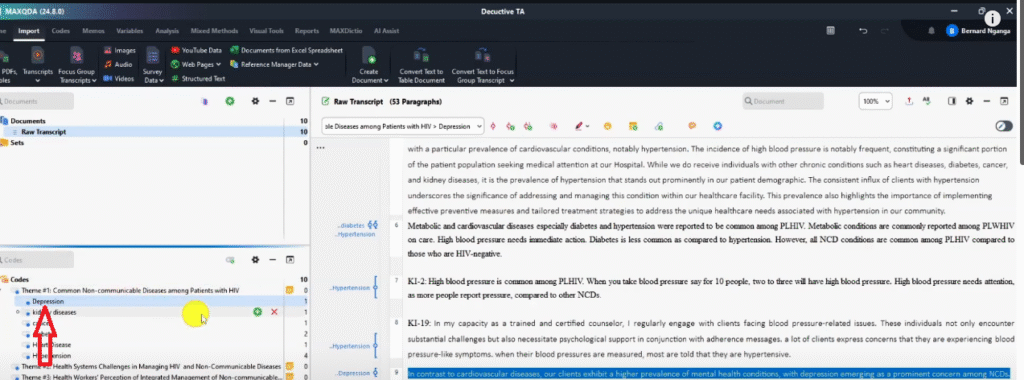Open Reference Manager Data dropdown
Image resolution: width=1024 pixels, height=380 pixels.
(x=274, y=64)
